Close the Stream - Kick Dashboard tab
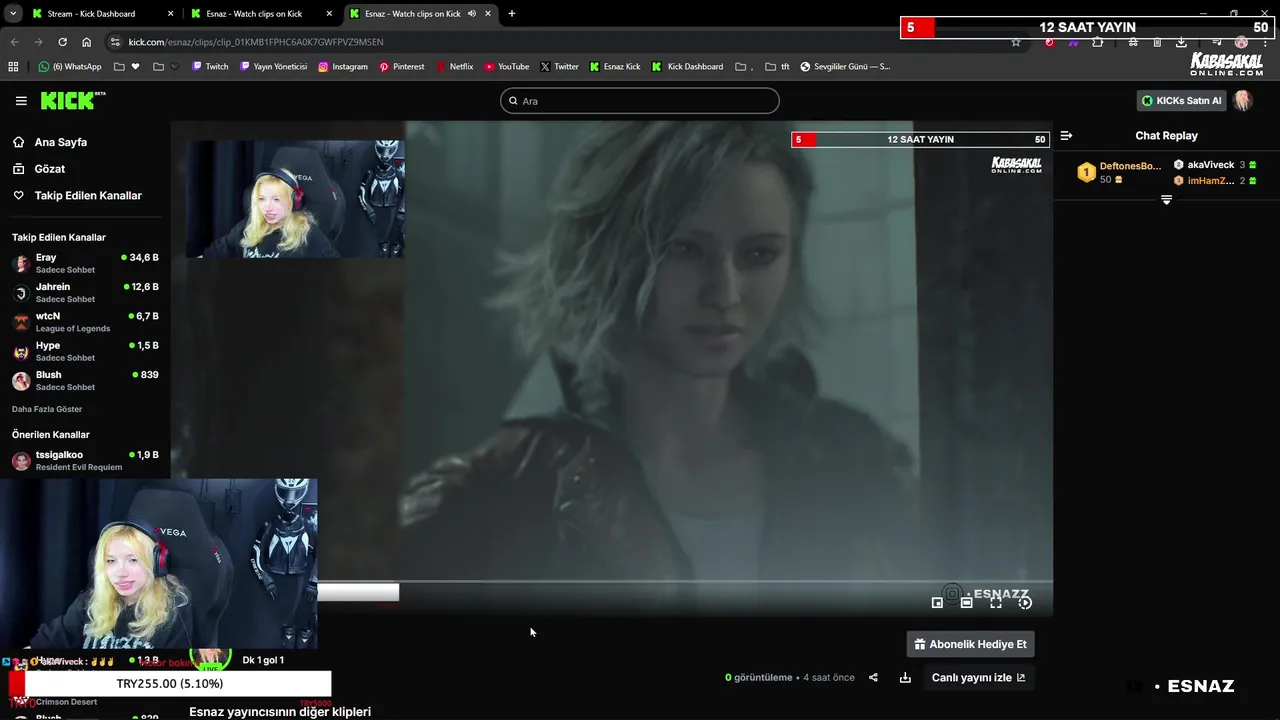1280x720 pixels. coord(170,14)
